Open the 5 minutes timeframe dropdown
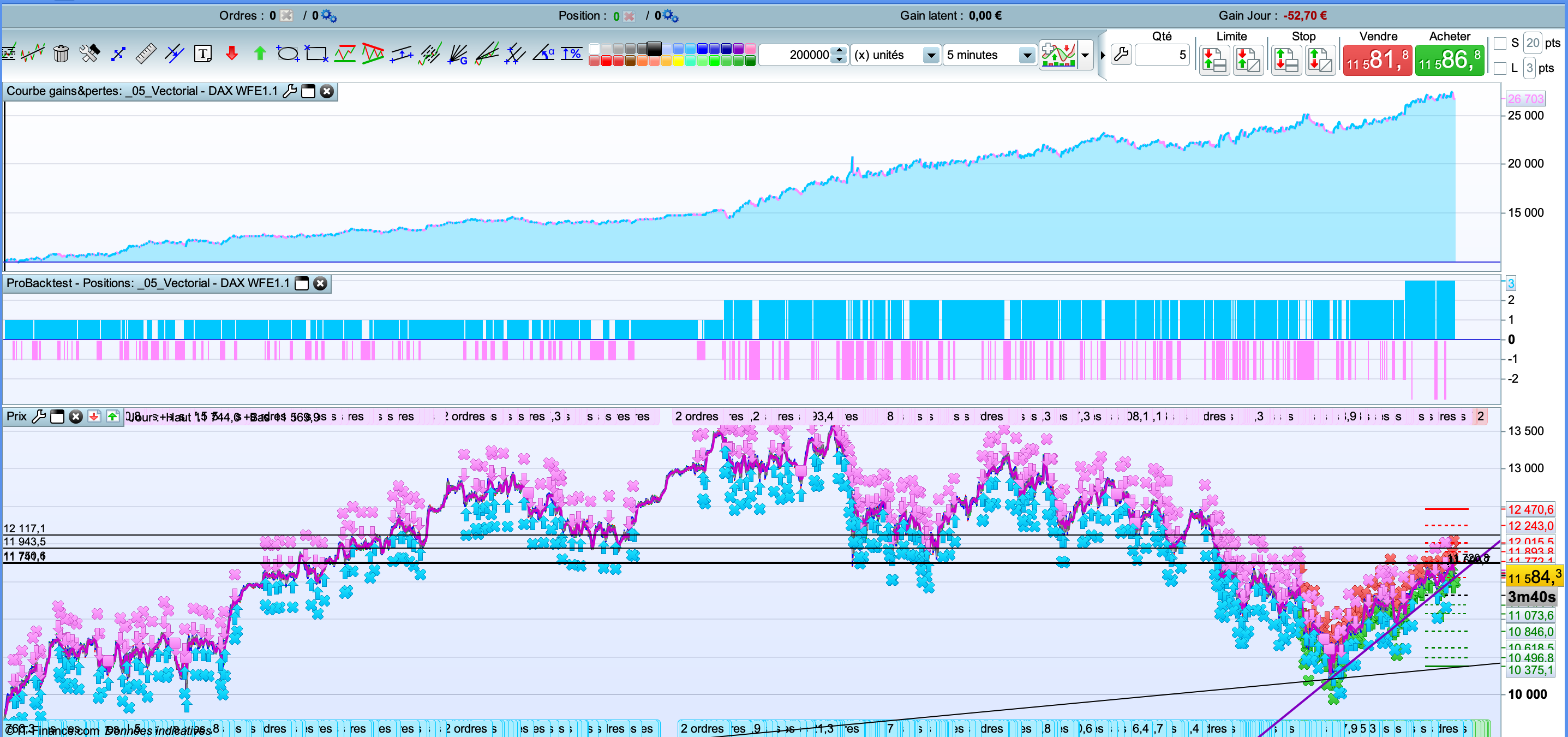The width and height of the screenshot is (1568, 737). click(1027, 56)
